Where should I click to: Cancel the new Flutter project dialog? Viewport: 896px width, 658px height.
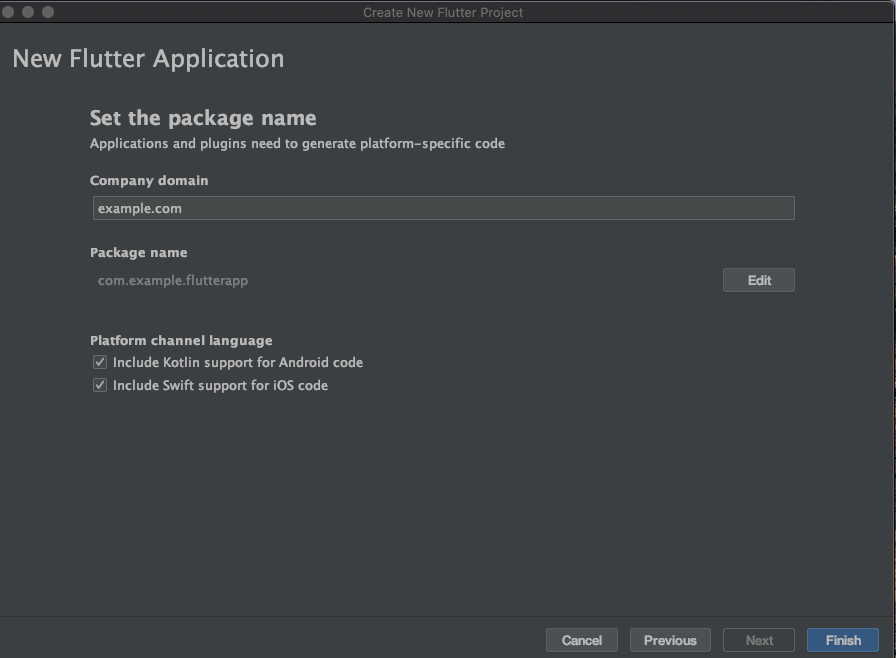click(x=581, y=640)
